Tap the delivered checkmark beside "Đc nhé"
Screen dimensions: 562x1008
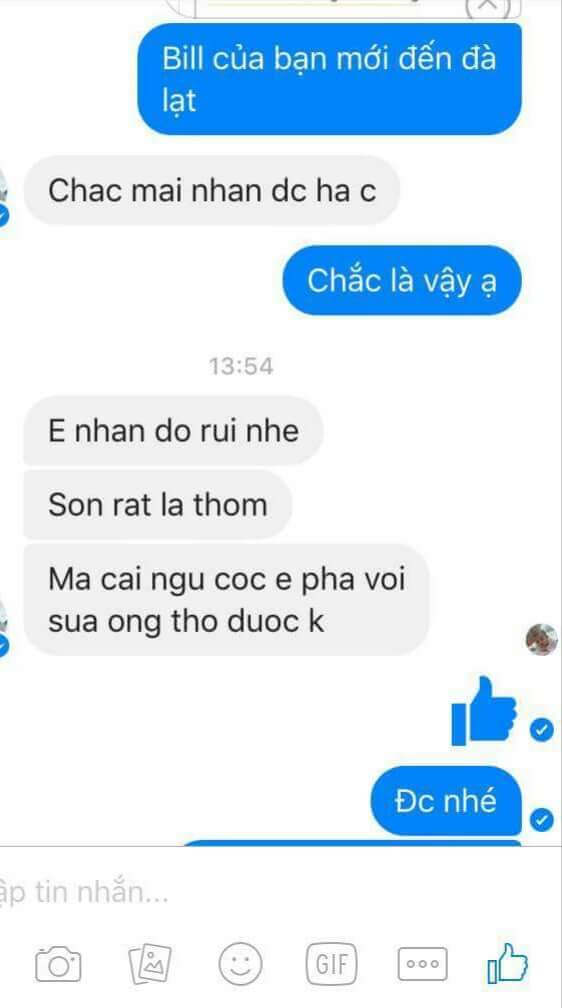(541, 820)
